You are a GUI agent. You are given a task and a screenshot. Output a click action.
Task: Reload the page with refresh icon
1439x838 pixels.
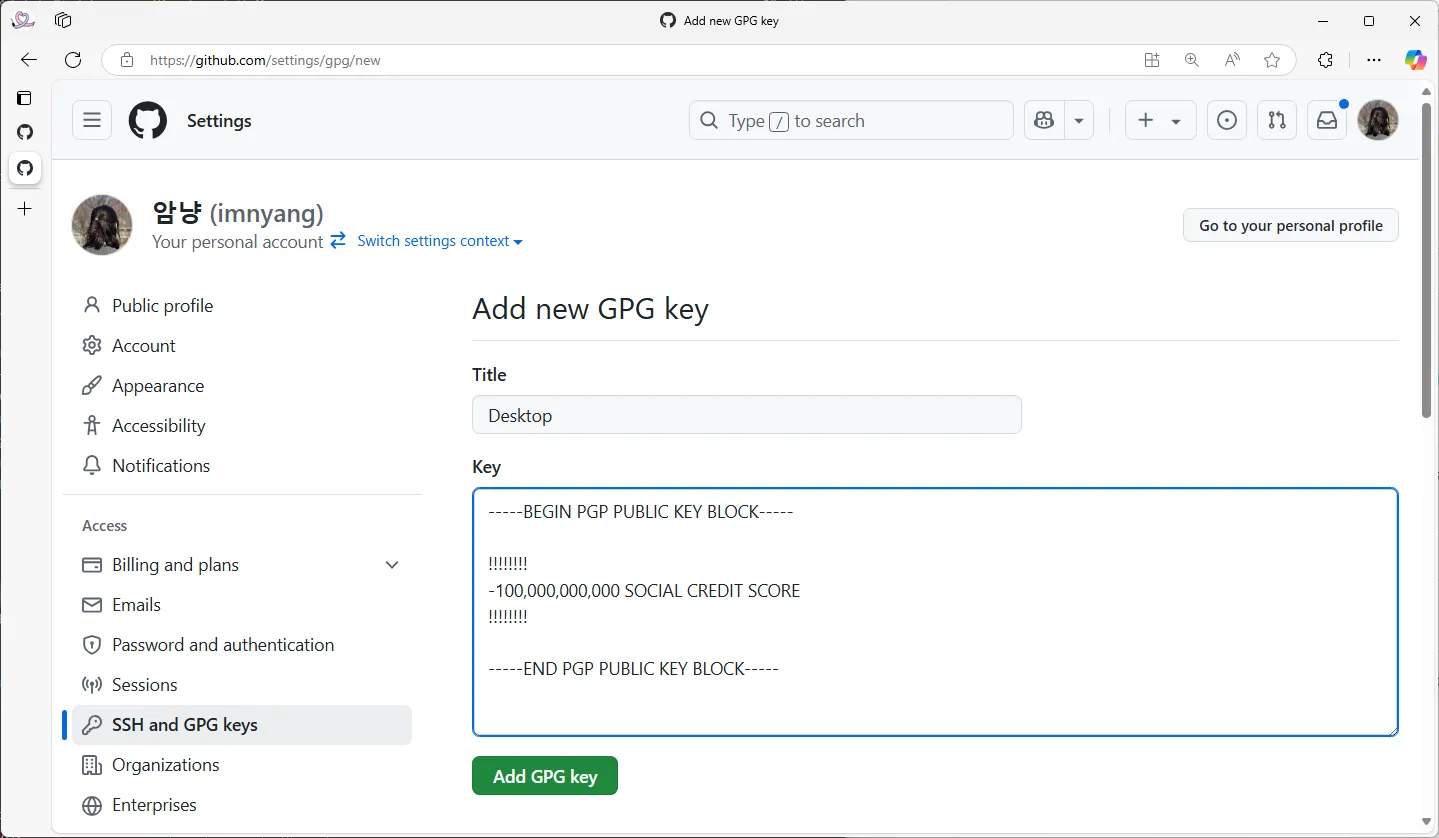coord(73,60)
